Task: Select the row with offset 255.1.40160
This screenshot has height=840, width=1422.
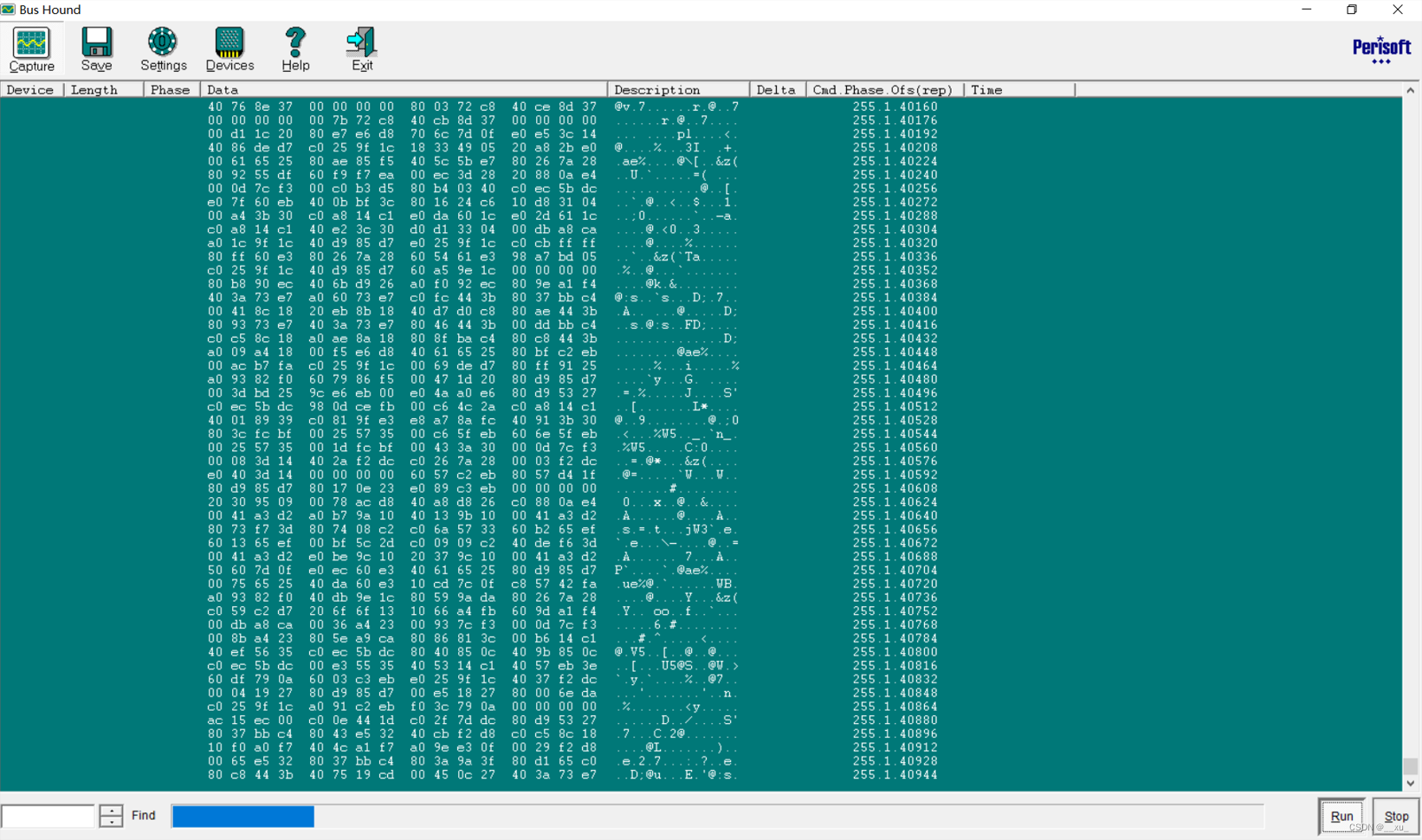Action: point(701,107)
